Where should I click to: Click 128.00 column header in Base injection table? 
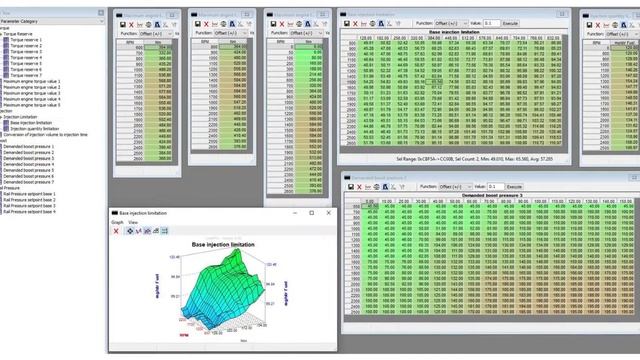point(366,38)
